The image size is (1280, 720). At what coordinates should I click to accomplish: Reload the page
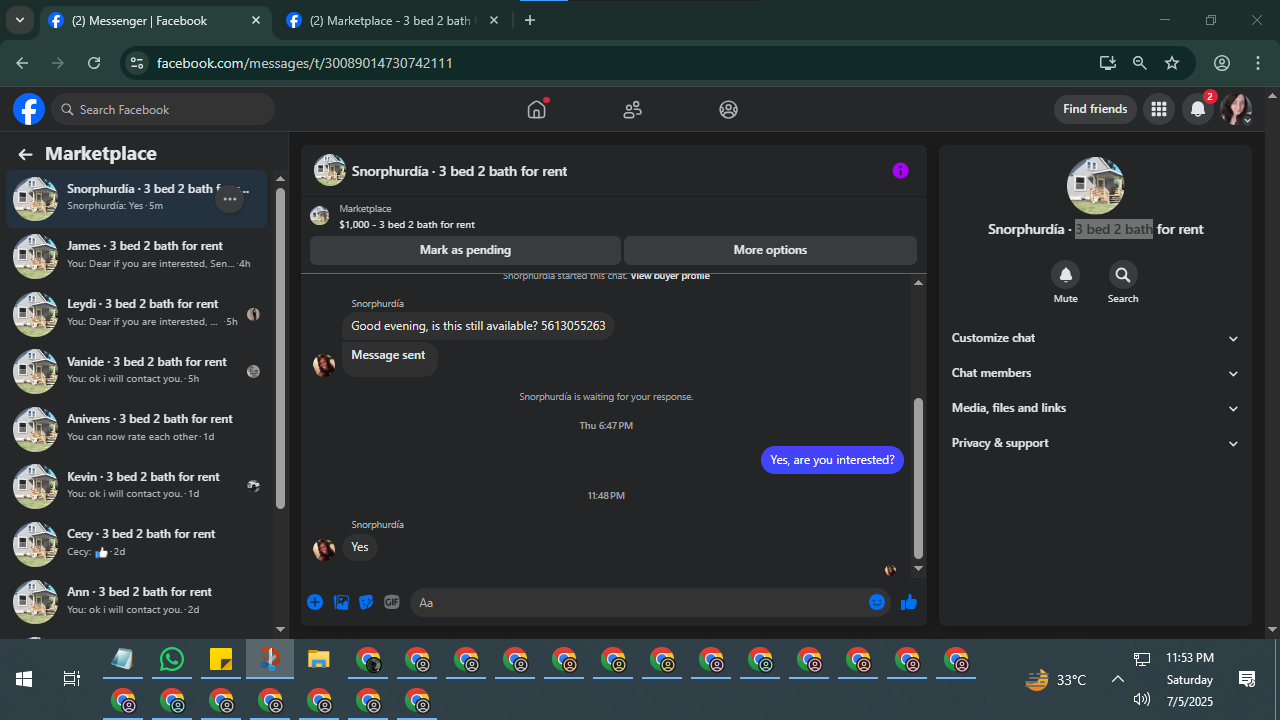(94, 63)
